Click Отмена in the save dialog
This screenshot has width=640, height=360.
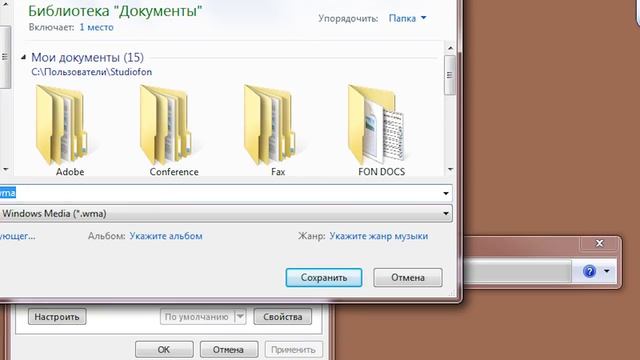408,278
